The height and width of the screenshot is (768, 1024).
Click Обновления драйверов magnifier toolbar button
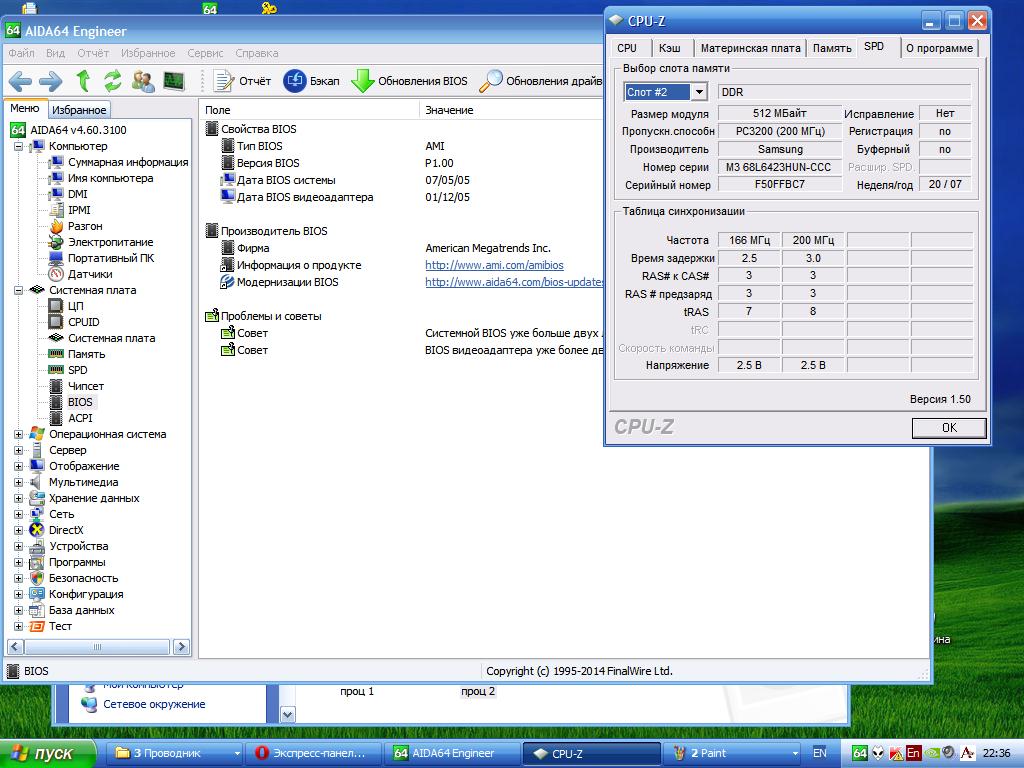pyautogui.click(x=541, y=81)
